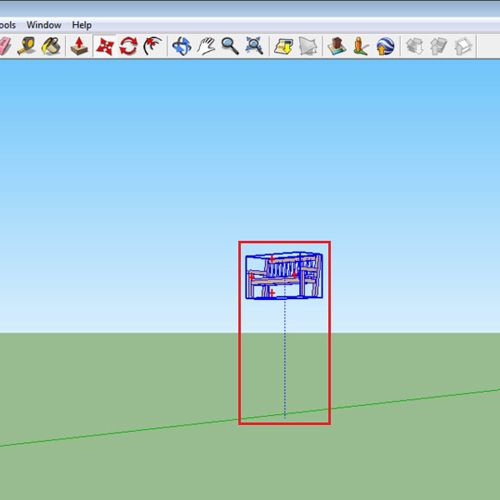The image size is (500, 500).
Task: Select the Offset tool
Action: tap(153, 46)
